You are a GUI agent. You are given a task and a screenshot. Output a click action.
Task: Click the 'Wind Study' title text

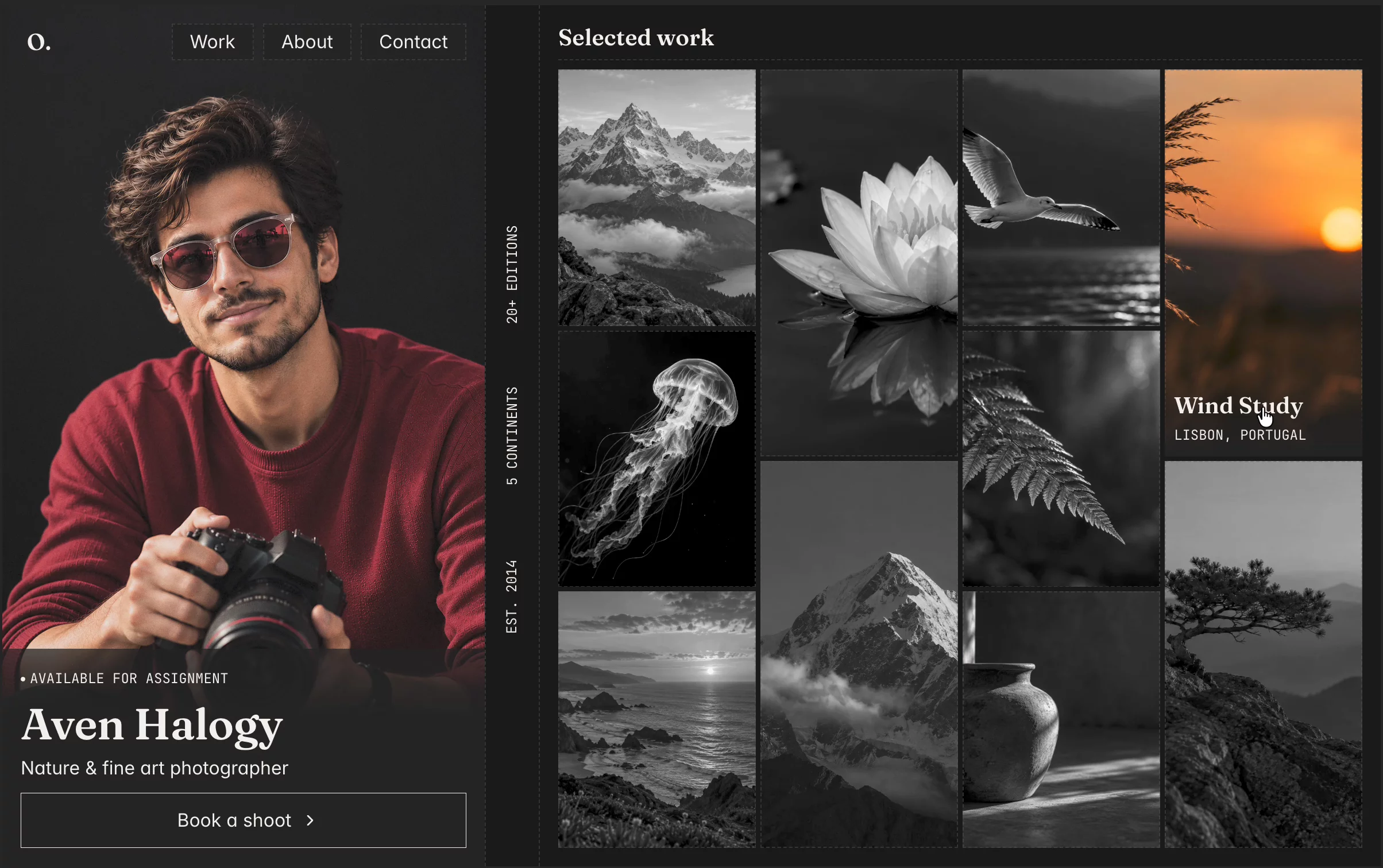point(1238,406)
